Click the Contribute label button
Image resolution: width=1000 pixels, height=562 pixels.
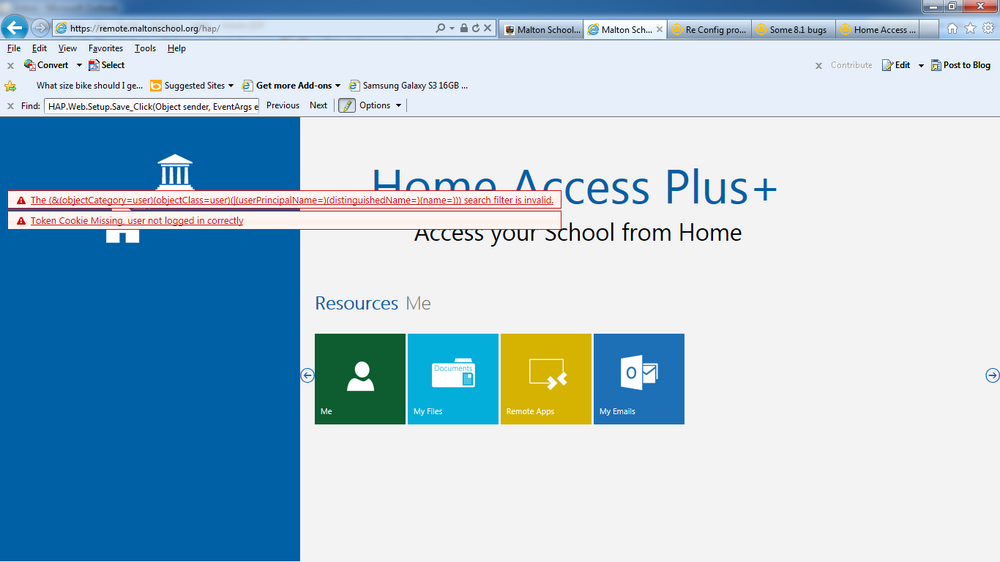point(851,65)
